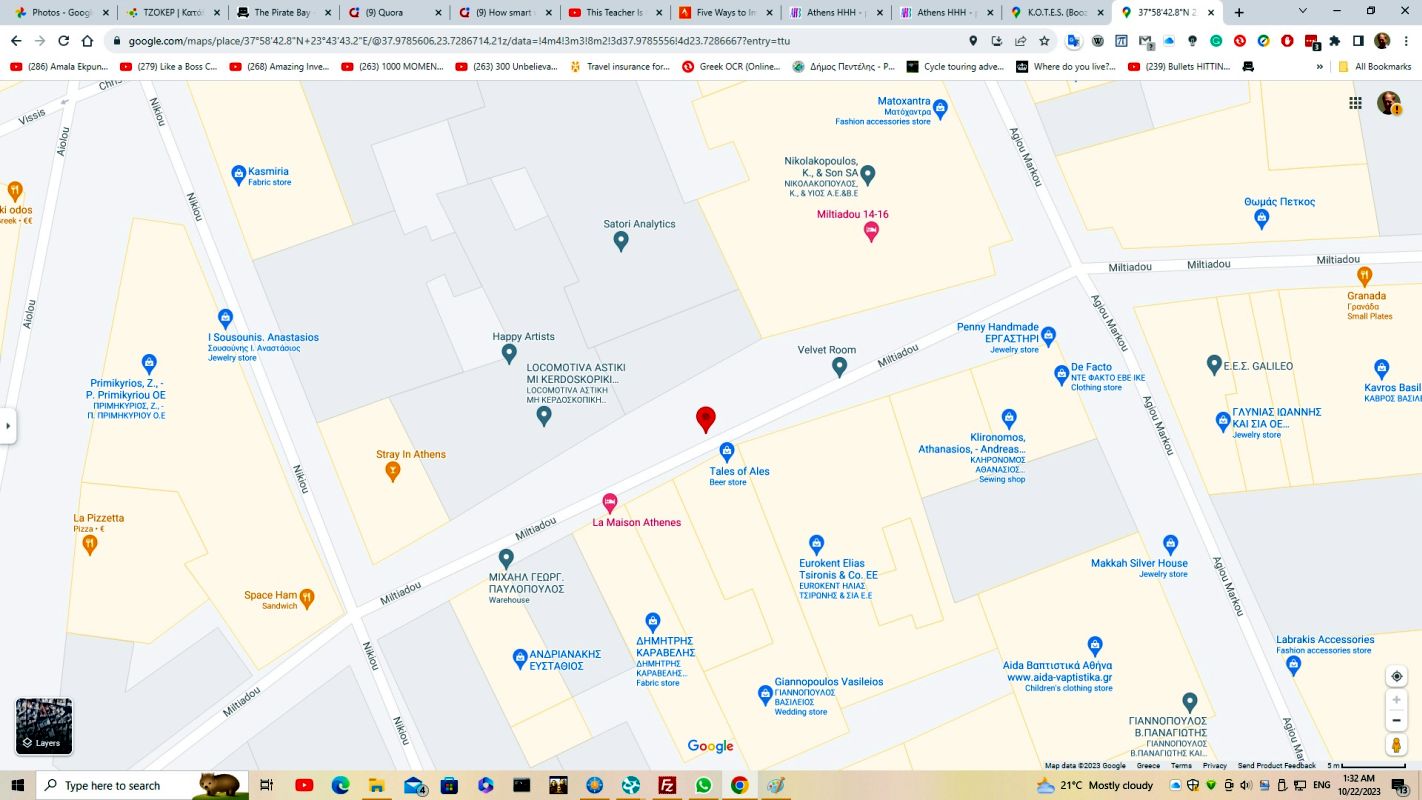Click the Miltiadou 14-16 lodging pin
The image size is (1422, 800).
click(871, 232)
